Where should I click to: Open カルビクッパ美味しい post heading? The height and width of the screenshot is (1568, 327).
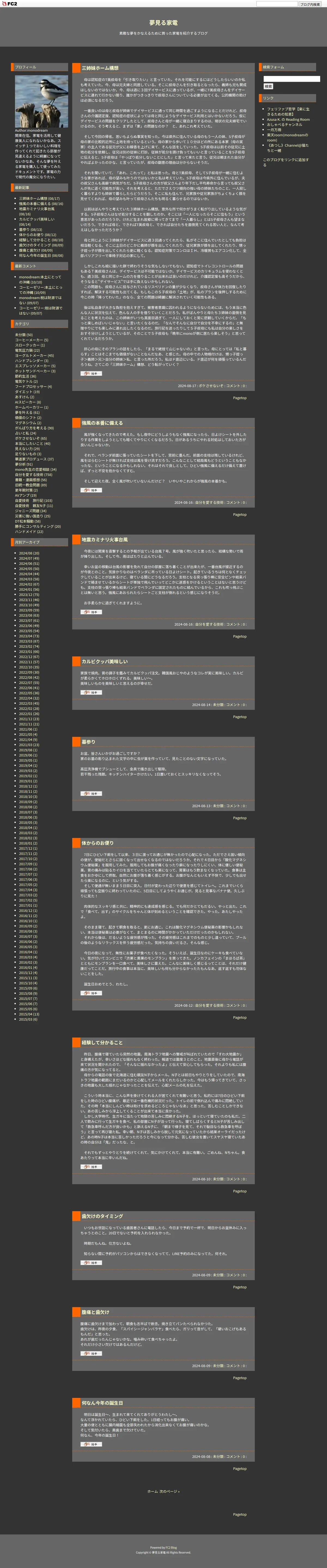[104, 661]
